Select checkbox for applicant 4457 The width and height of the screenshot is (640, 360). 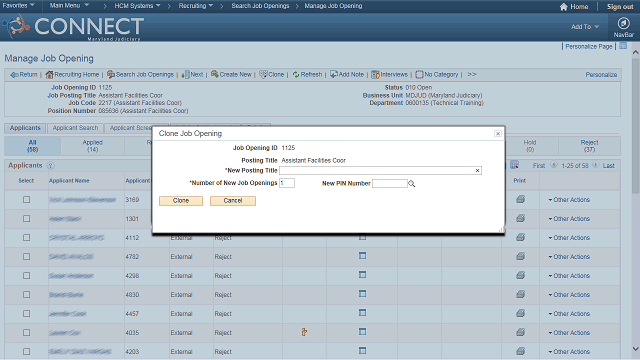[27, 313]
